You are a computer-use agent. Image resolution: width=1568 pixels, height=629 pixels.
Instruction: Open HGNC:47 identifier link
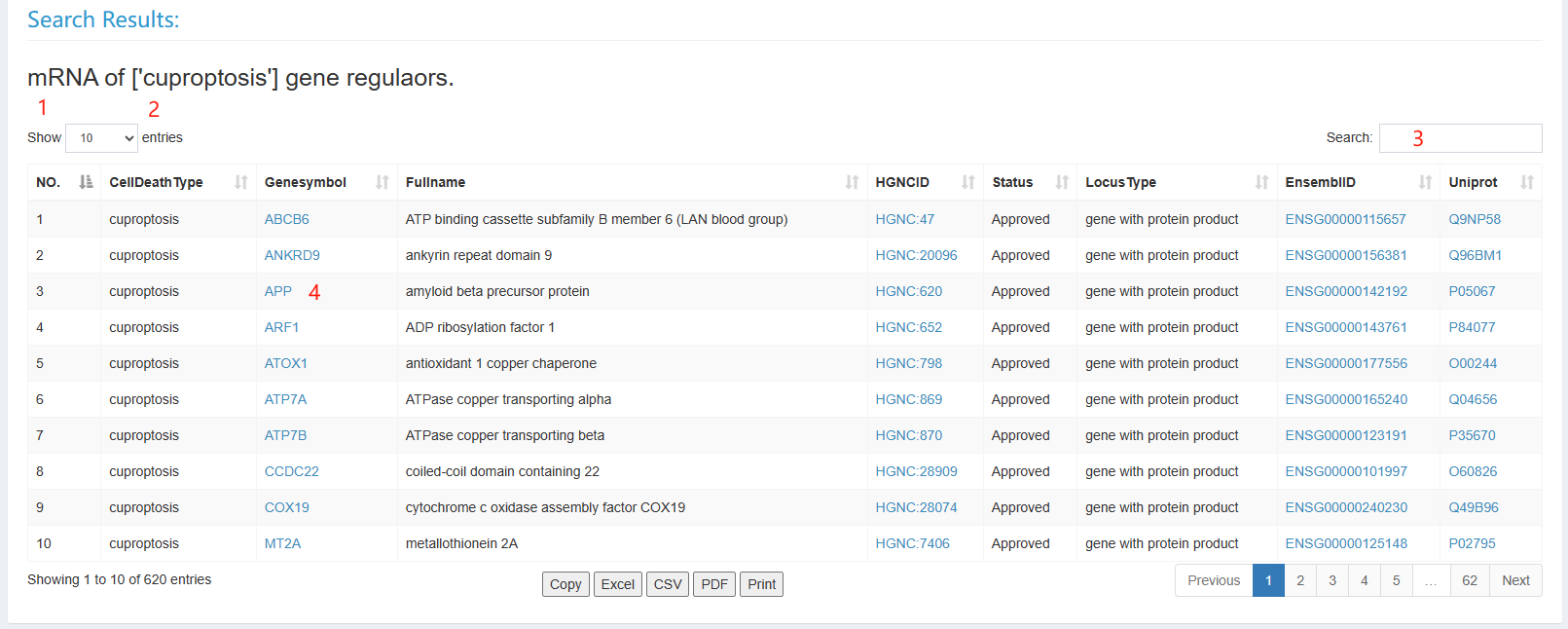[x=905, y=219]
